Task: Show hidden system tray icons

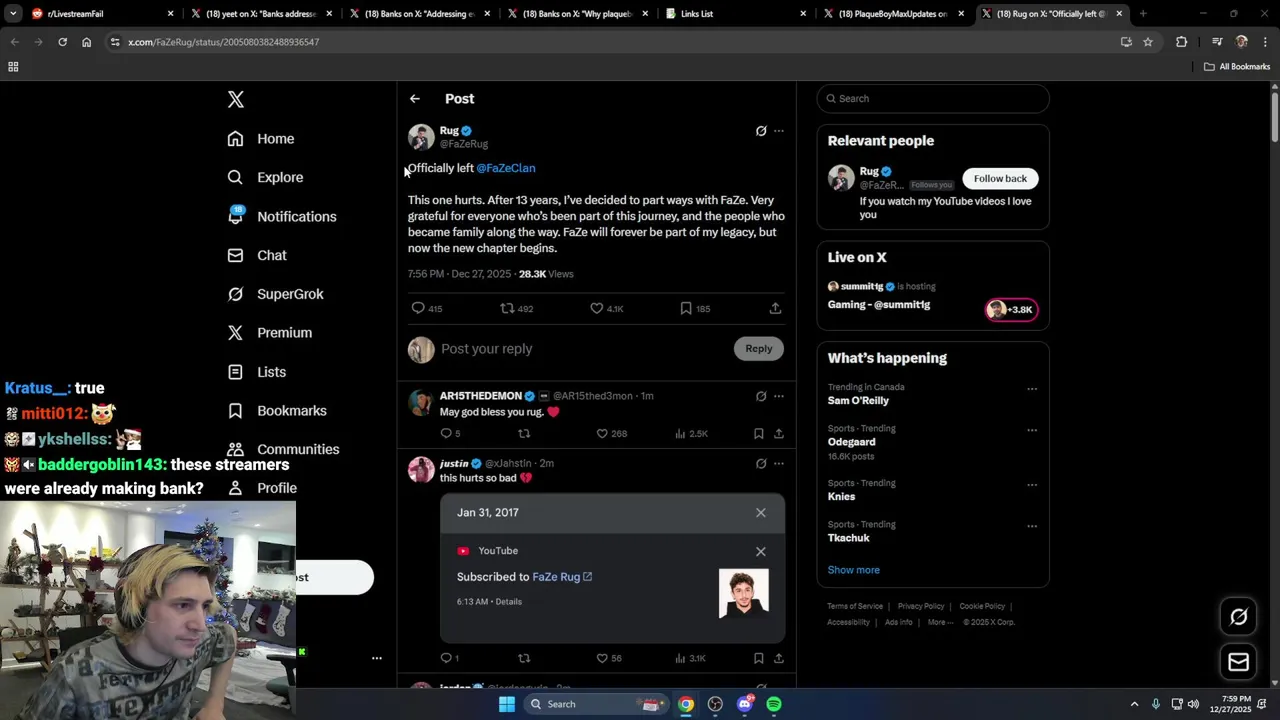Action: (1134, 704)
